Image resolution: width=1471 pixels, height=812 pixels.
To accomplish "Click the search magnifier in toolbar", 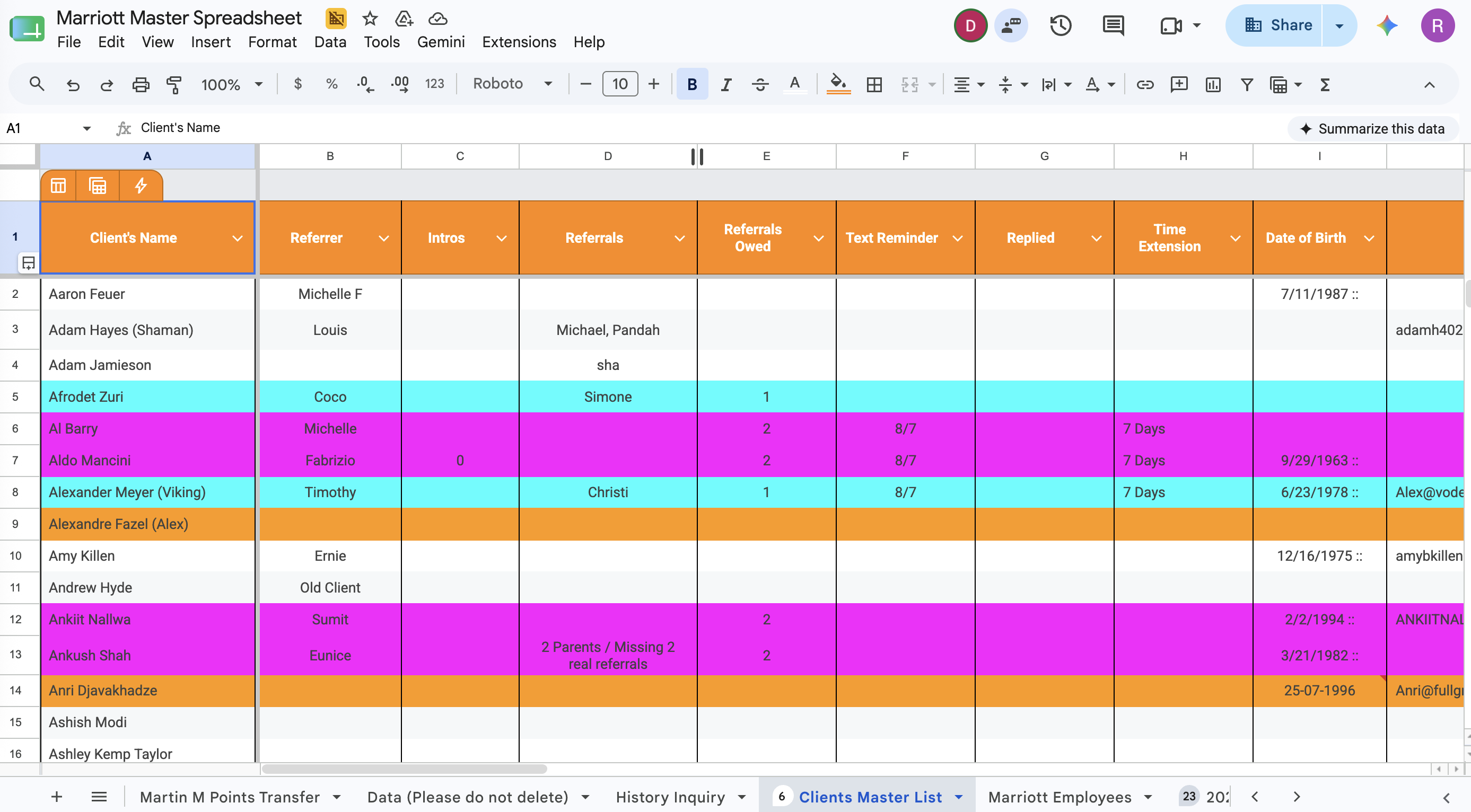I will pos(37,84).
